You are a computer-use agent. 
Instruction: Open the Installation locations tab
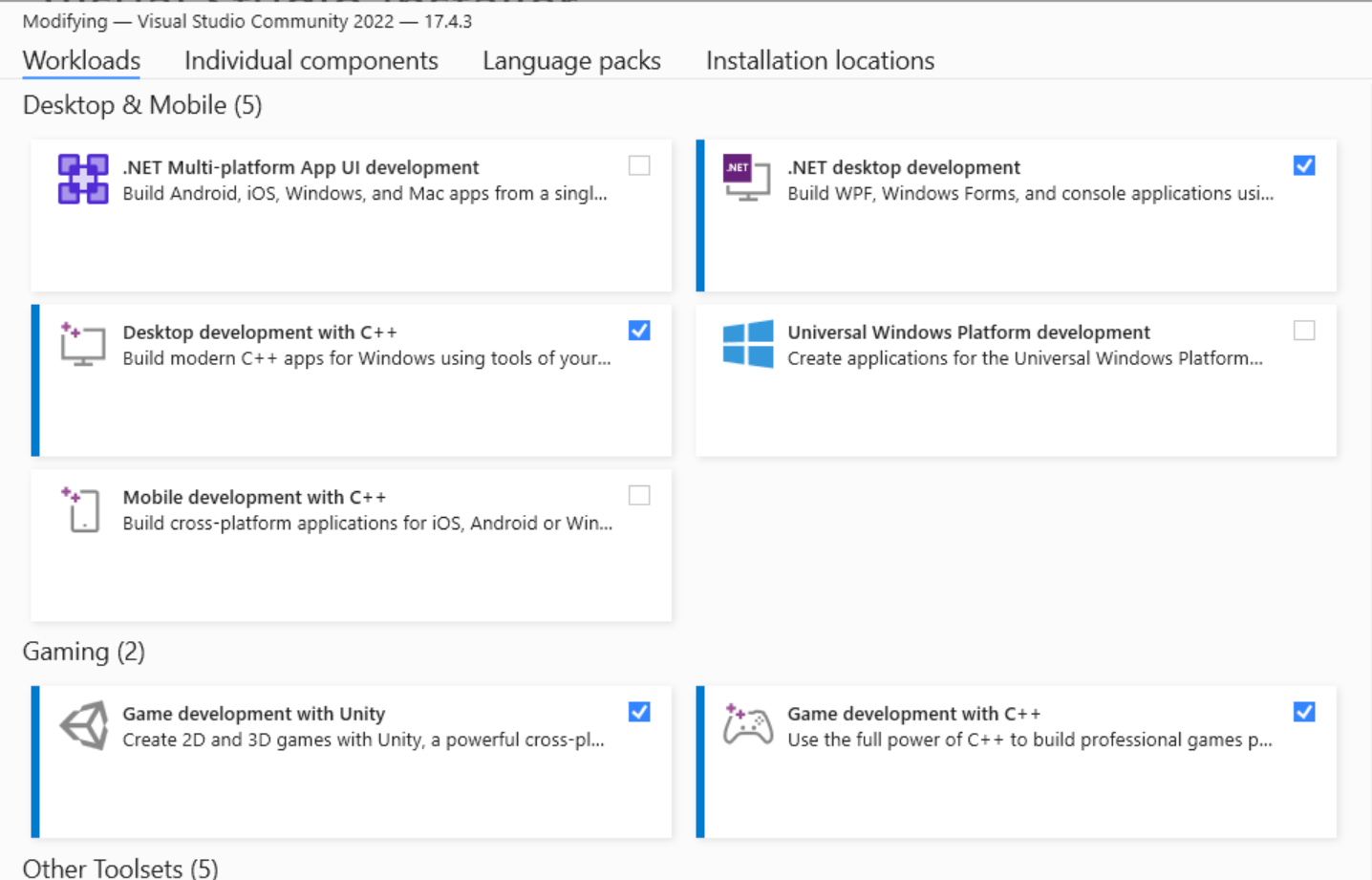click(820, 60)
